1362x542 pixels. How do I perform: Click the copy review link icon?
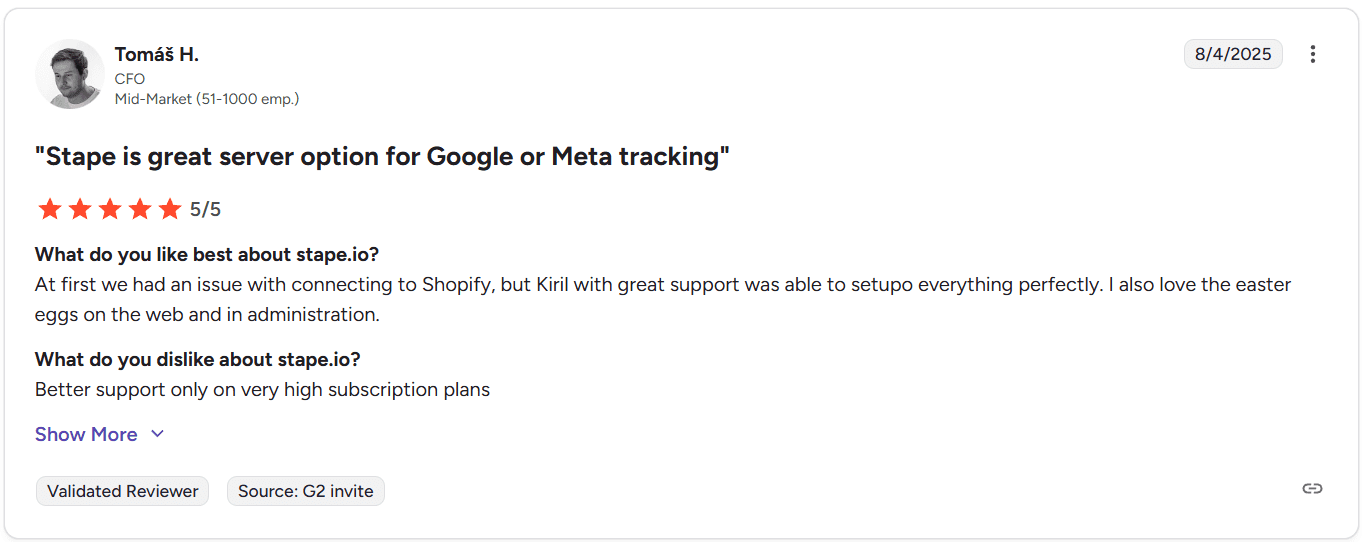click(x=1312, y=488)
